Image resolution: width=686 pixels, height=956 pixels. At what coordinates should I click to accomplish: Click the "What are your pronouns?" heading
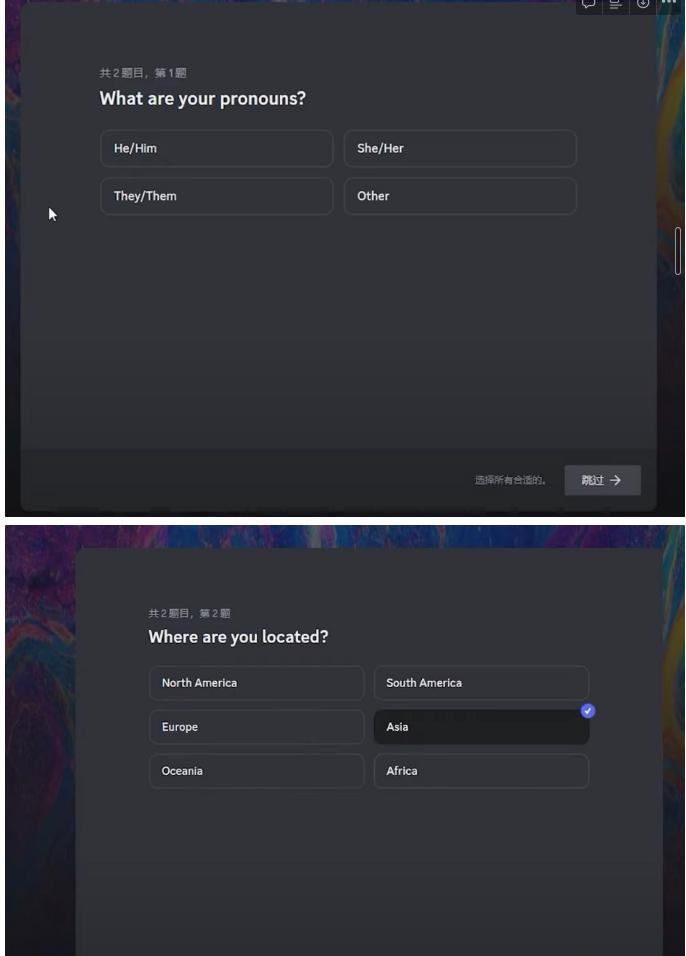tap(203, 99)
